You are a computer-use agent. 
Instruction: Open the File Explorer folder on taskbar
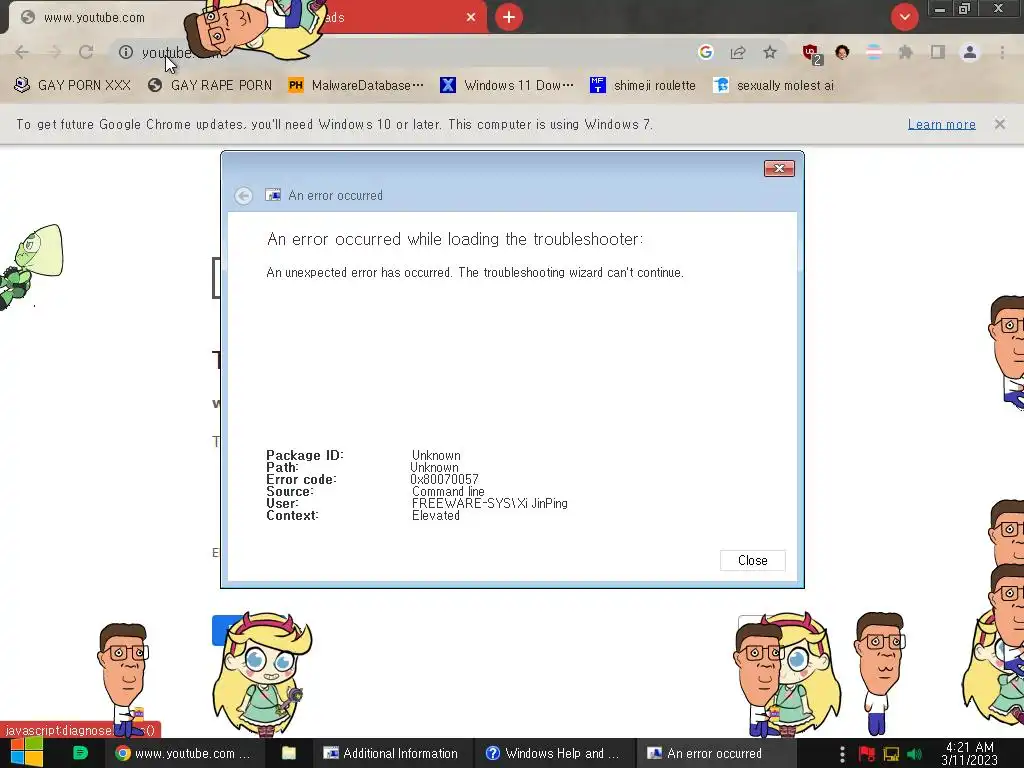pyautogui.click(x=289, y=753)
